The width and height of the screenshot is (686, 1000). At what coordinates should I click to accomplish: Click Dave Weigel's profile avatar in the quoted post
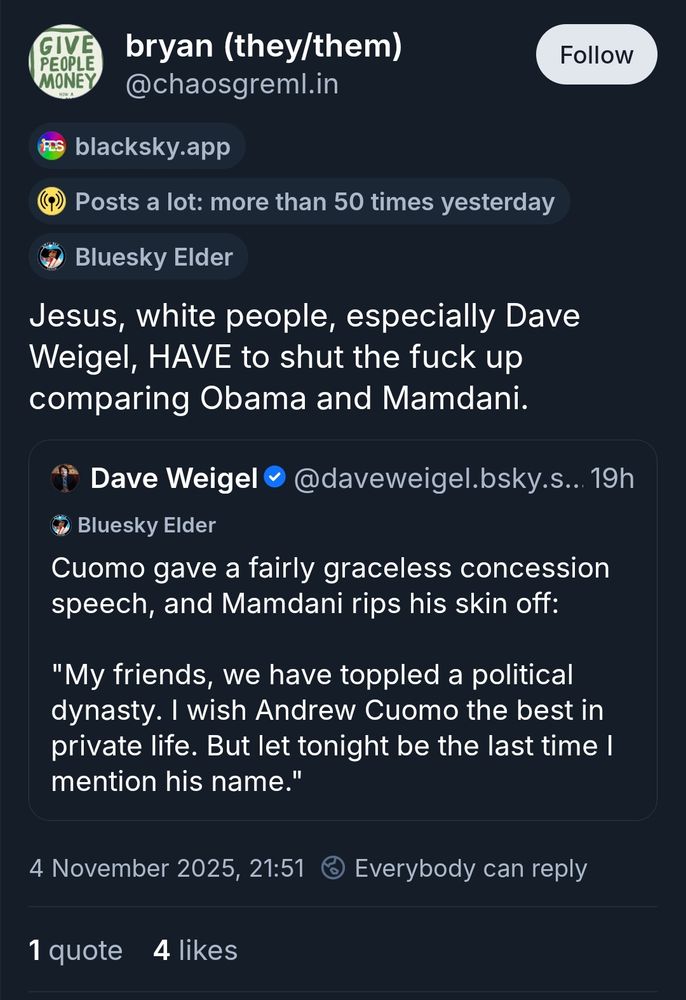(x=63, y=478)
